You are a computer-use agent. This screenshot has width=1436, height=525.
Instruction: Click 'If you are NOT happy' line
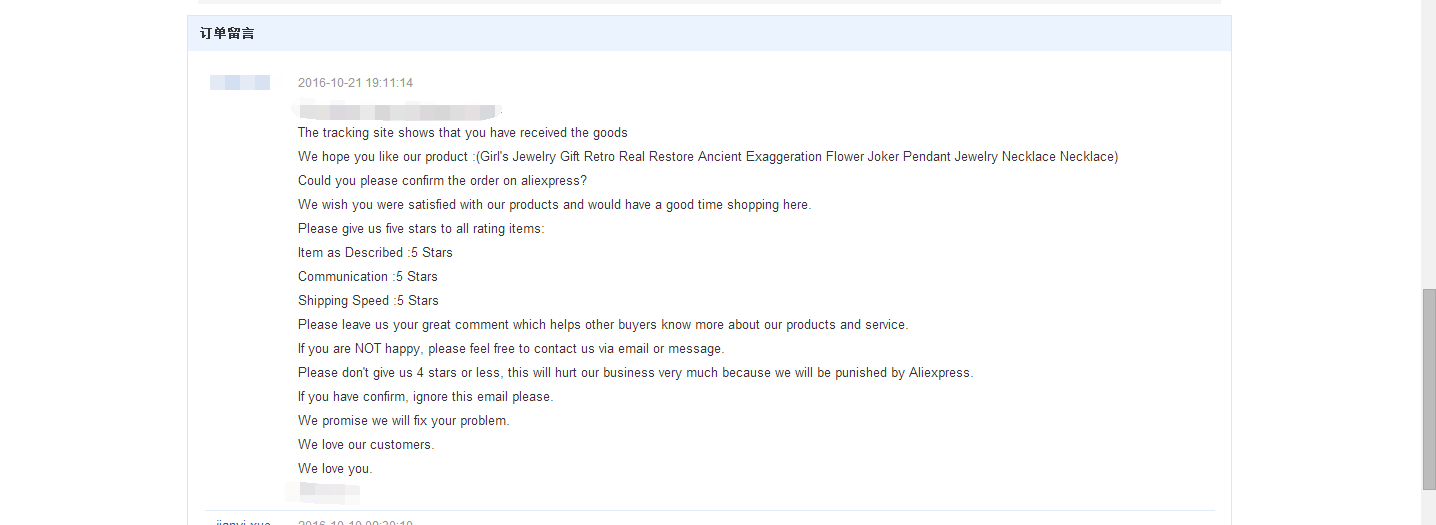pyautogui.click(x=511, y=348)
